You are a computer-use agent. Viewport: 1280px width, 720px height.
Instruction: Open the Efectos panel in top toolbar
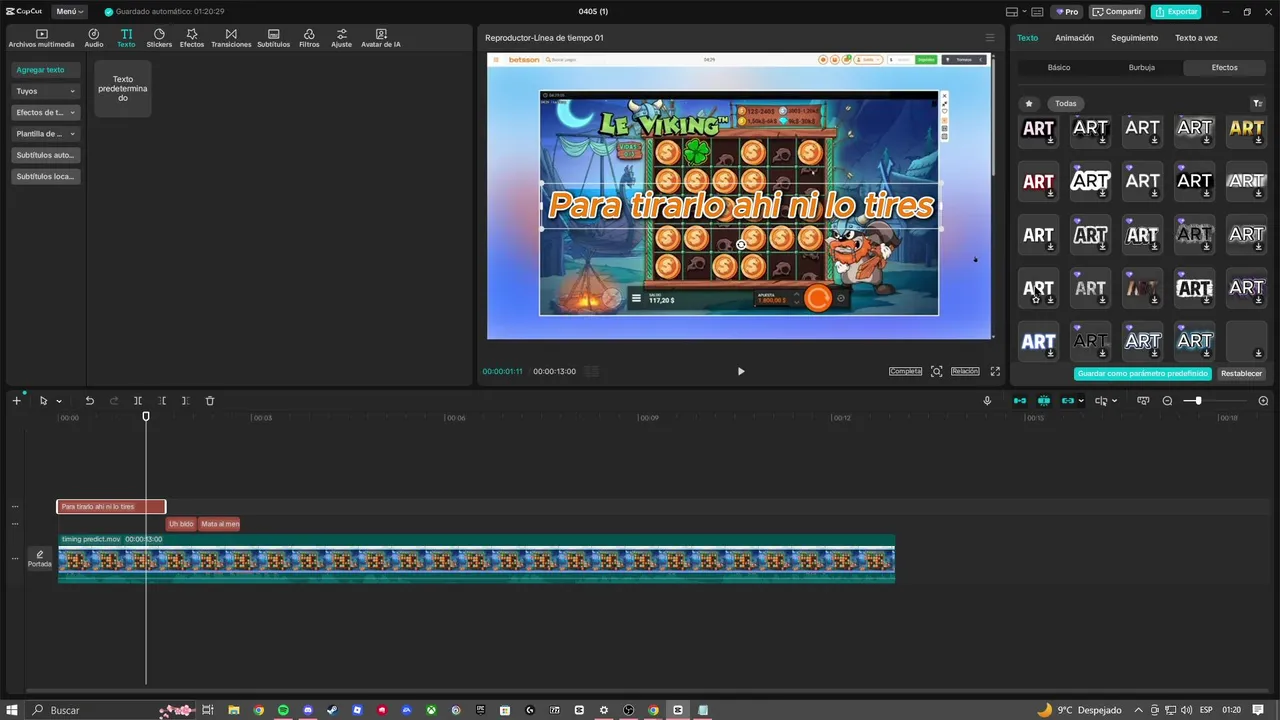pos(192,38)
